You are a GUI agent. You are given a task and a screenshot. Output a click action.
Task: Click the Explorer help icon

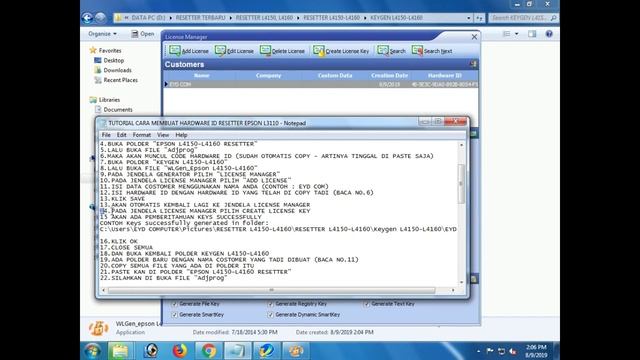click(x=549, y=34)
